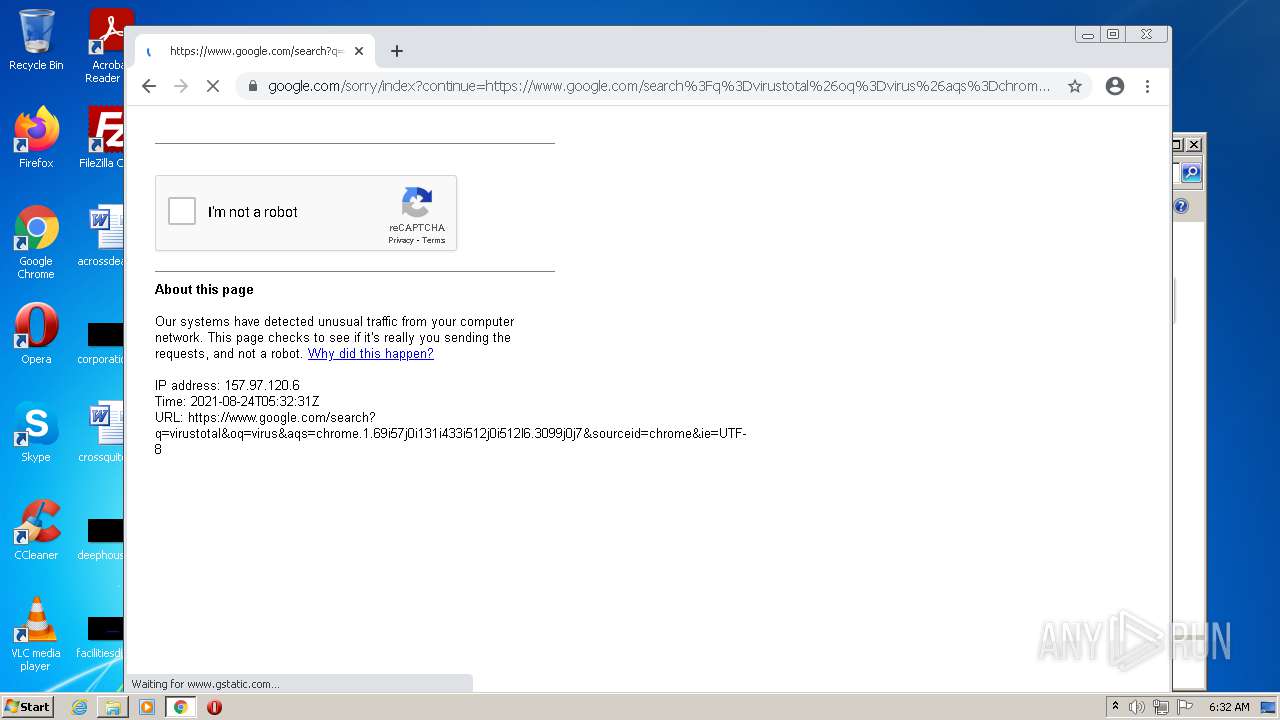Open Chrome profile account icon
The width and height of the screenshot is (1280, 720).
coord(1115,86)
